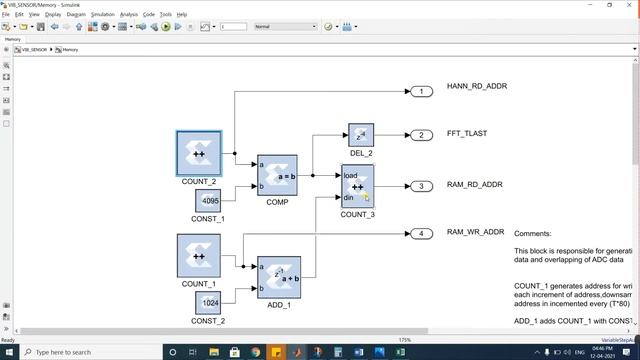The width and height of the screenshot is (640, 360).
Task: Click the Step Back toolbar icon
Action: pyautogui.click(x=154, y=27)
